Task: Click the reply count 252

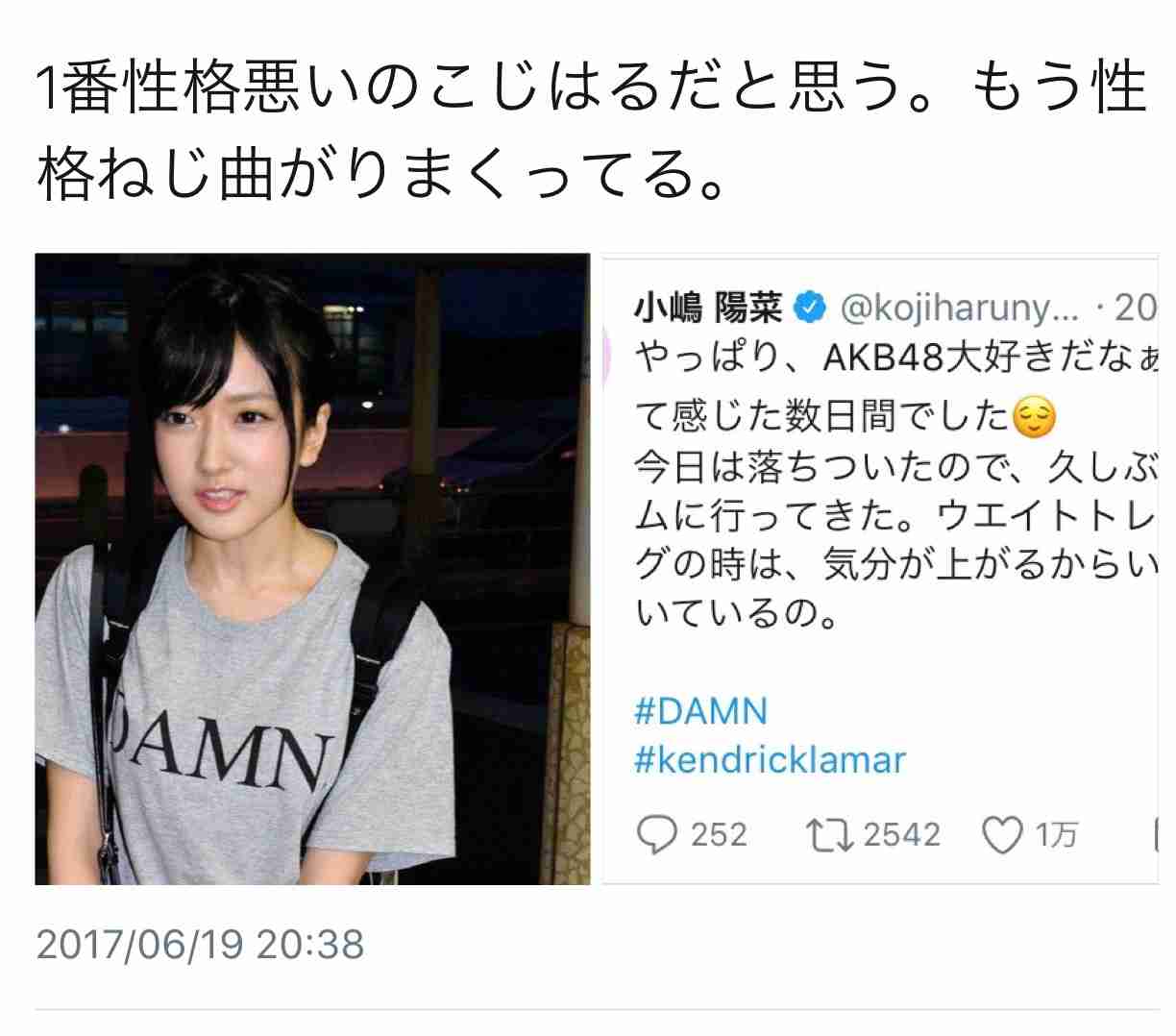Action: pos(719,834)
